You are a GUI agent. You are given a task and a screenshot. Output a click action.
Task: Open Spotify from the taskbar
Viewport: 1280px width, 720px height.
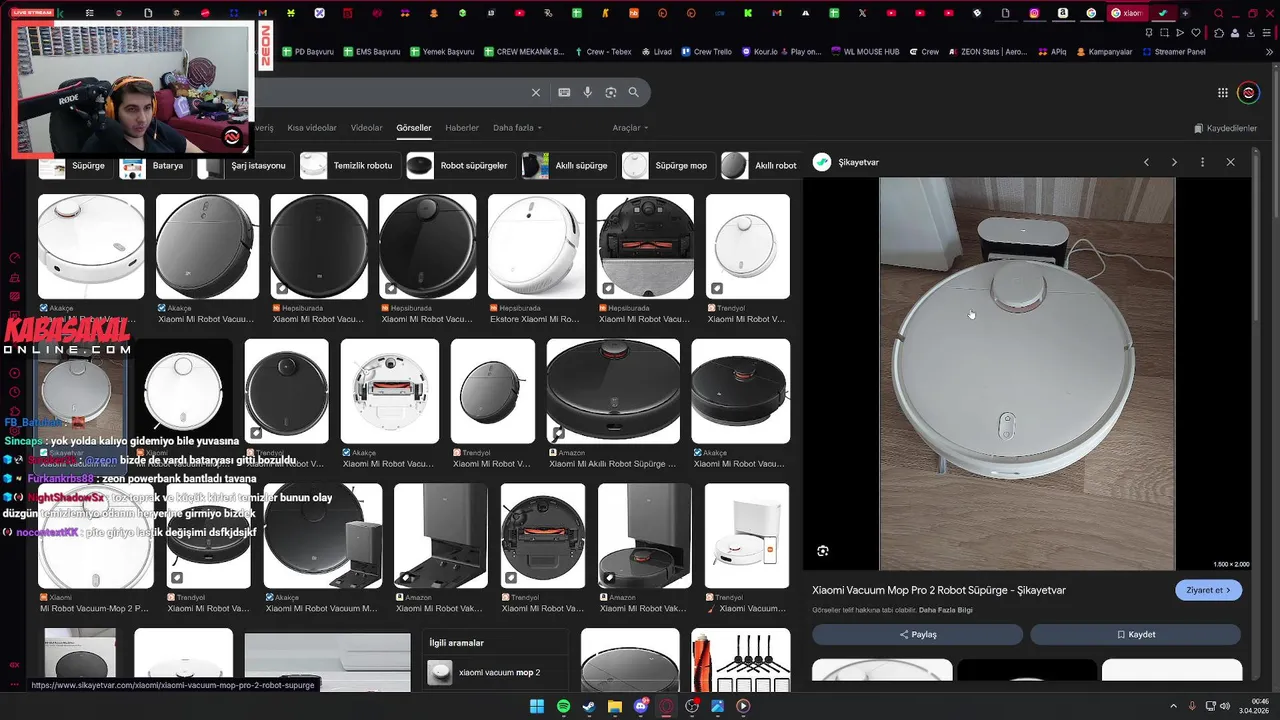563,706
